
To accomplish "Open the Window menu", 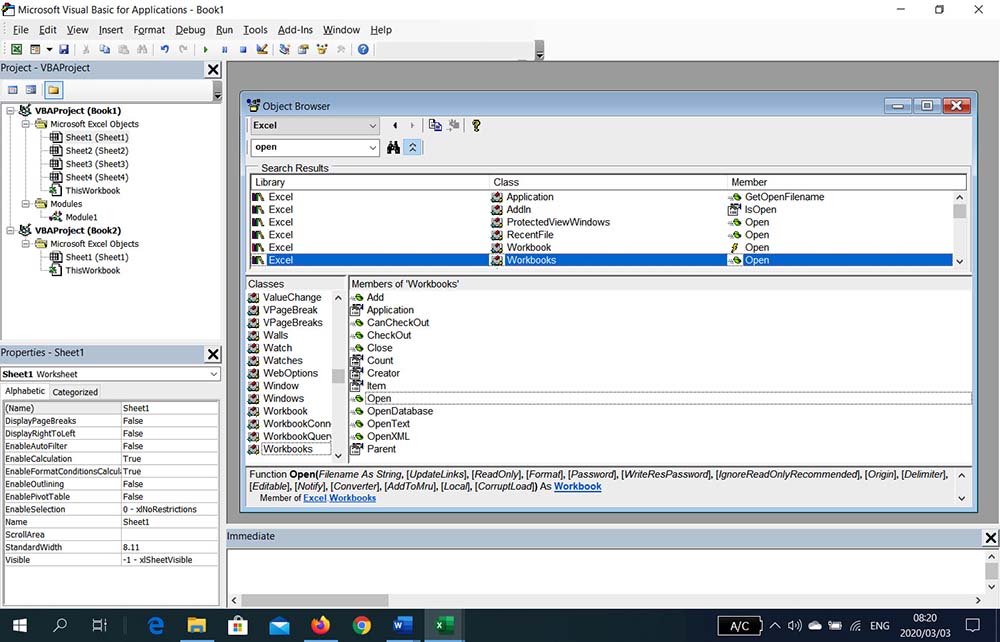I will point(341,30).
